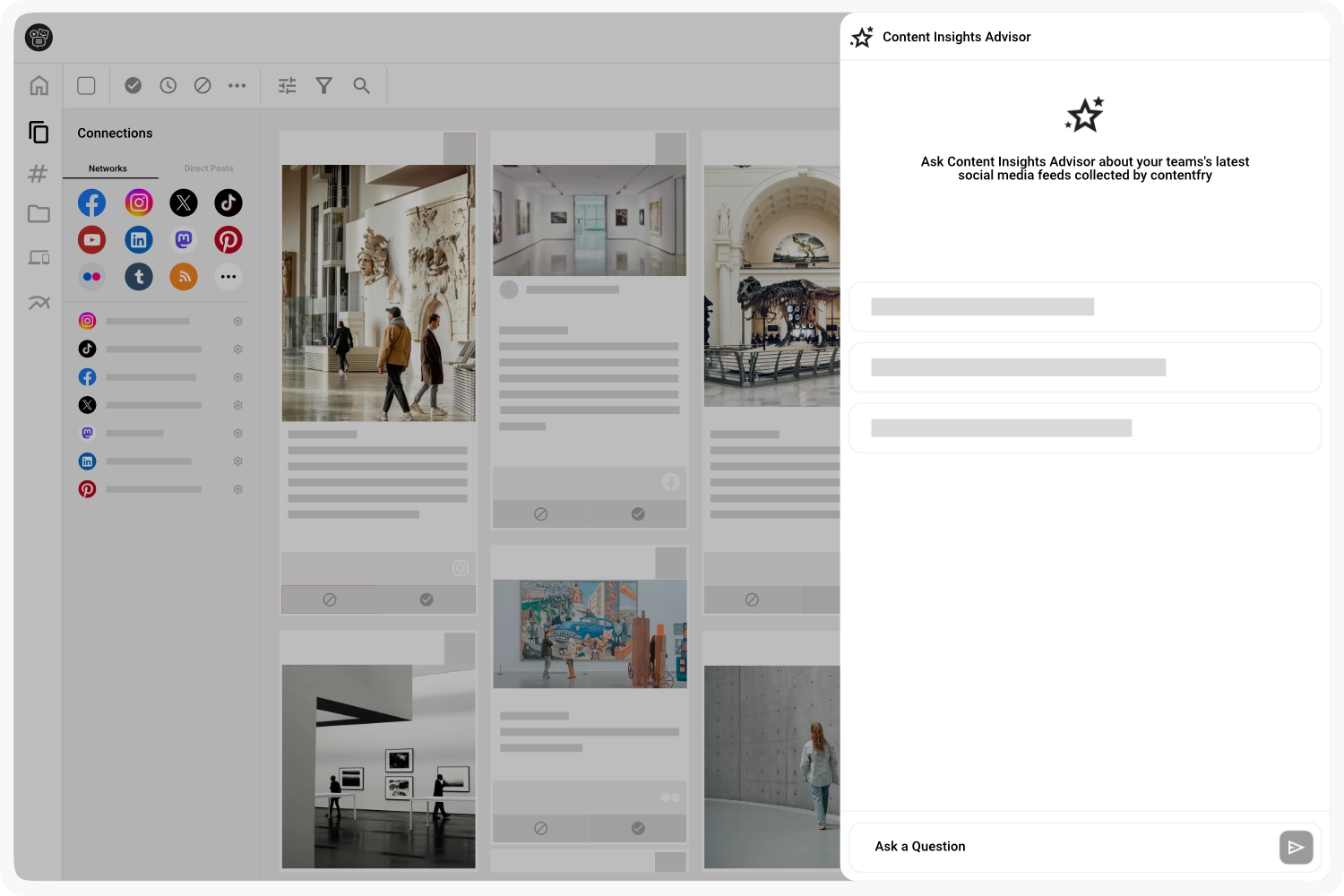Approve the first museum sculpture post
Screen dimensions: 1344x896
[x=426, y=599]
